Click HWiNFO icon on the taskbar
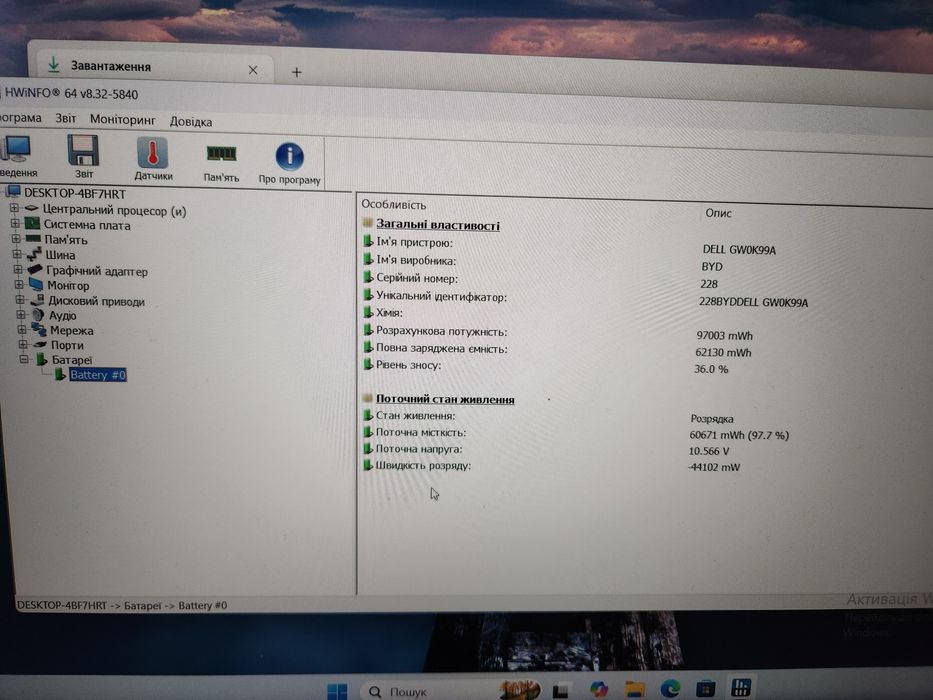The height and width of the screenshot is (700, 933). pyautogui.click(x=741, y=688)
